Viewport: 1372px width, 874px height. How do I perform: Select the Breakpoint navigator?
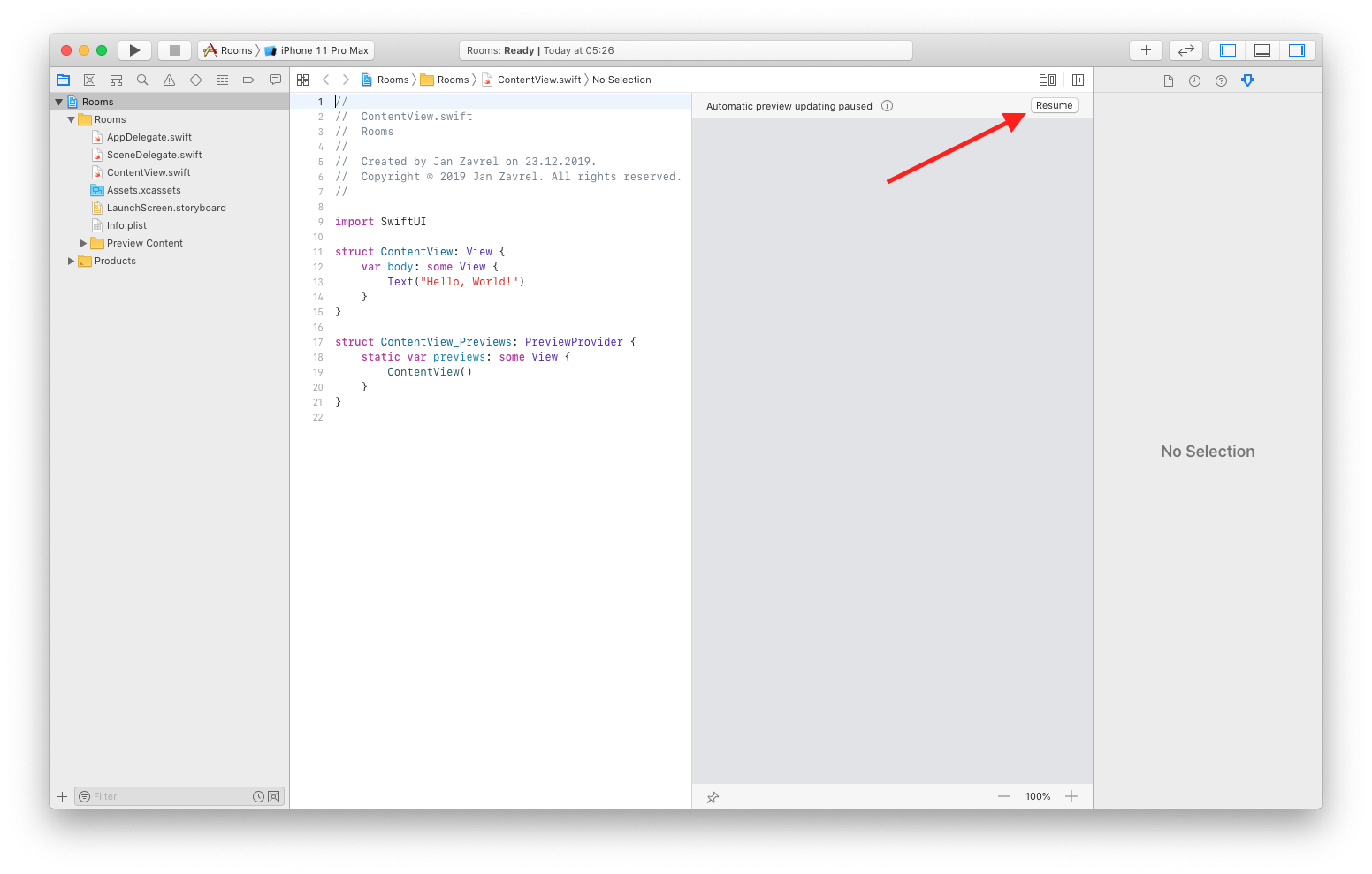click(x=248, y=79)
